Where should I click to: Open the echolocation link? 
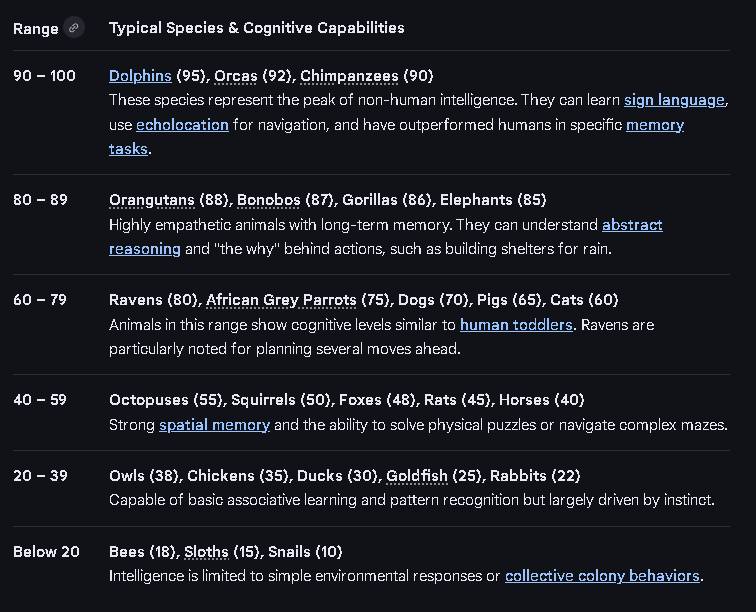pos(182,125)
